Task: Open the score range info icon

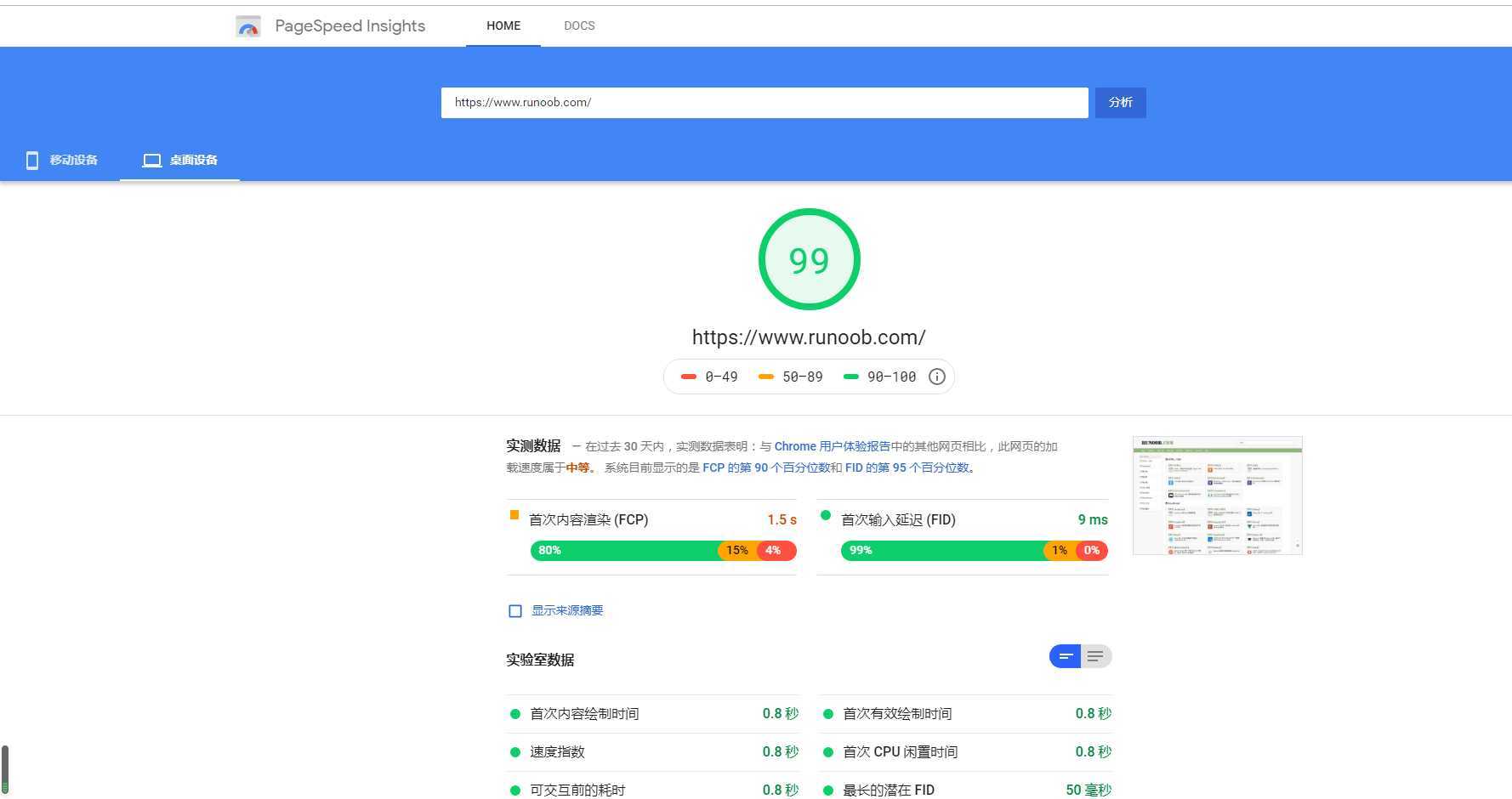Action: pyautogui.click(x=936, y=377)
